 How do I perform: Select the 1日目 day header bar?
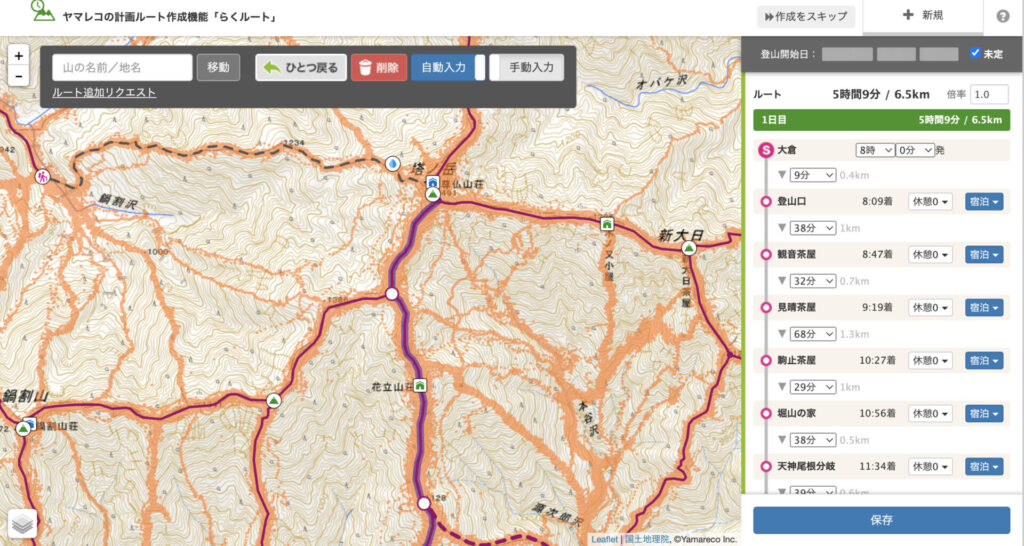(x=881, y=120)
